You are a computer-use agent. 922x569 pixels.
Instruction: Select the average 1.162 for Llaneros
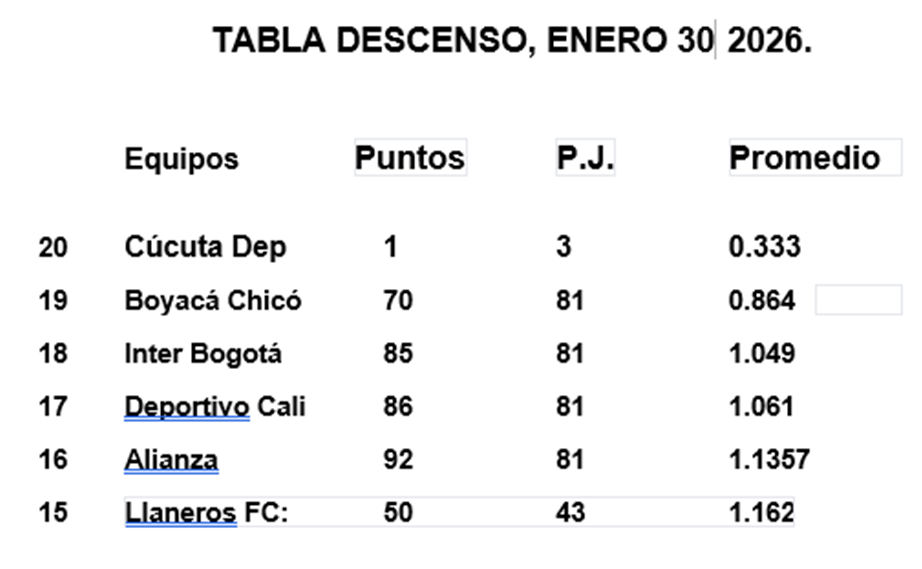[761, 514]
